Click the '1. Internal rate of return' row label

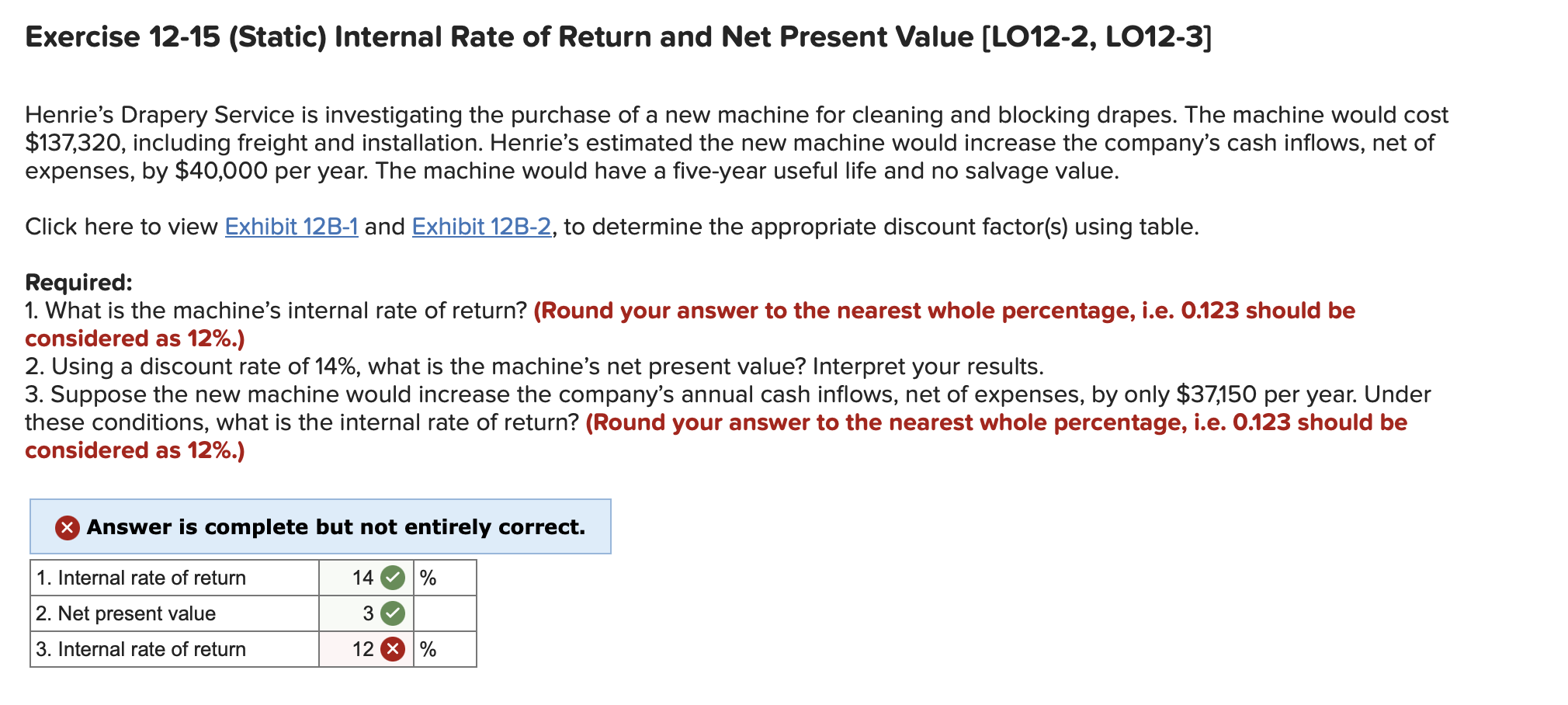pyautogui.click(x=140, y=577)
